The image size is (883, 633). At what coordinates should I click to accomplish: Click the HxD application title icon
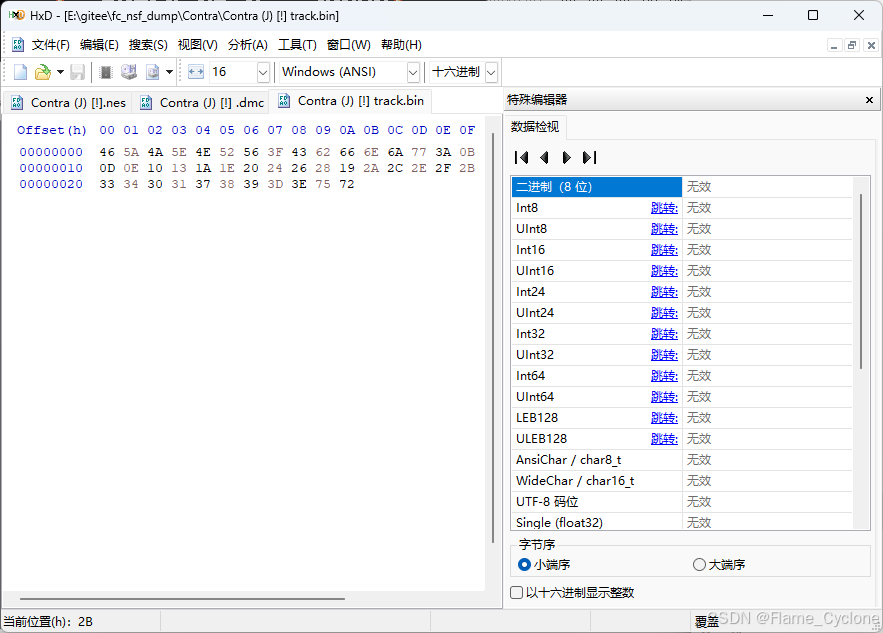pos(16,15)
